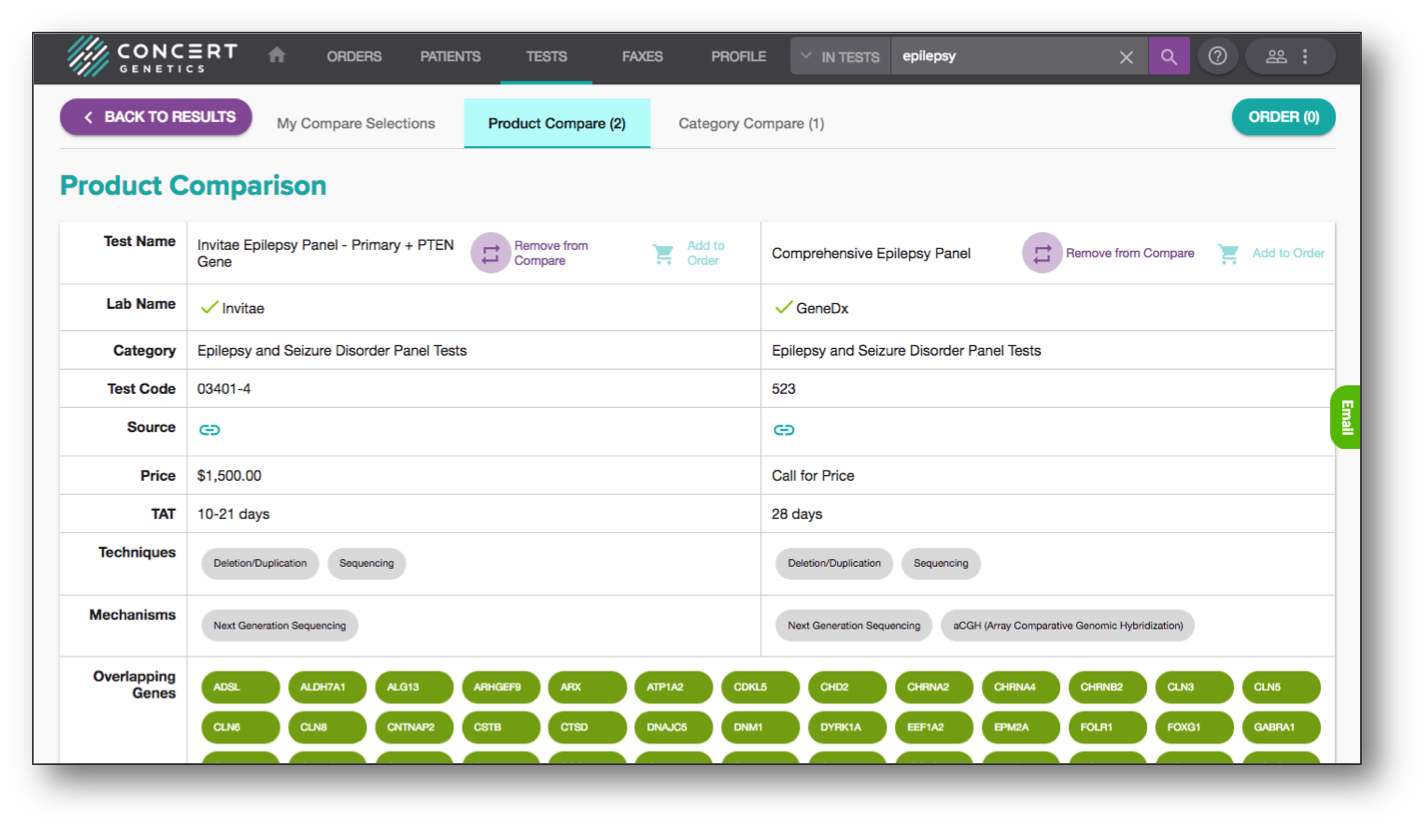Click the people icon in the top bar
1426x830 pixels.
coord(1276,56)
